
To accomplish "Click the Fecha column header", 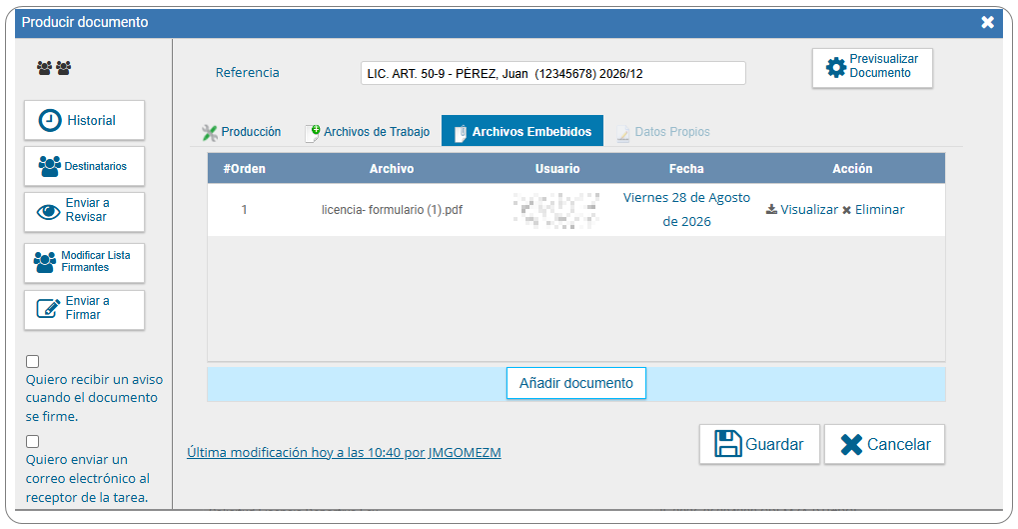I will click(686, 169).
